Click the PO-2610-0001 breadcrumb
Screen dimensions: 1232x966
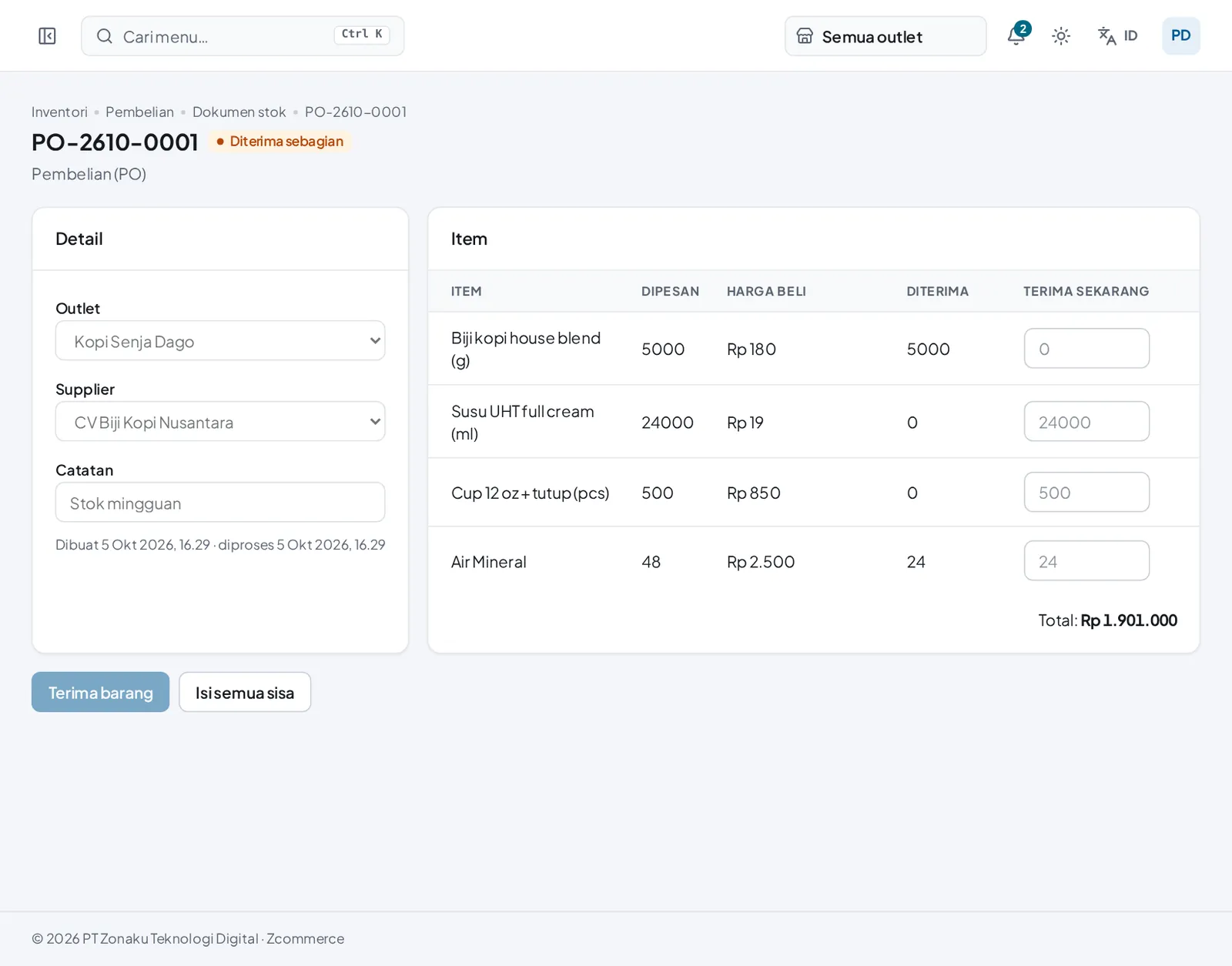pyautogui.click(x=355, y=112)
